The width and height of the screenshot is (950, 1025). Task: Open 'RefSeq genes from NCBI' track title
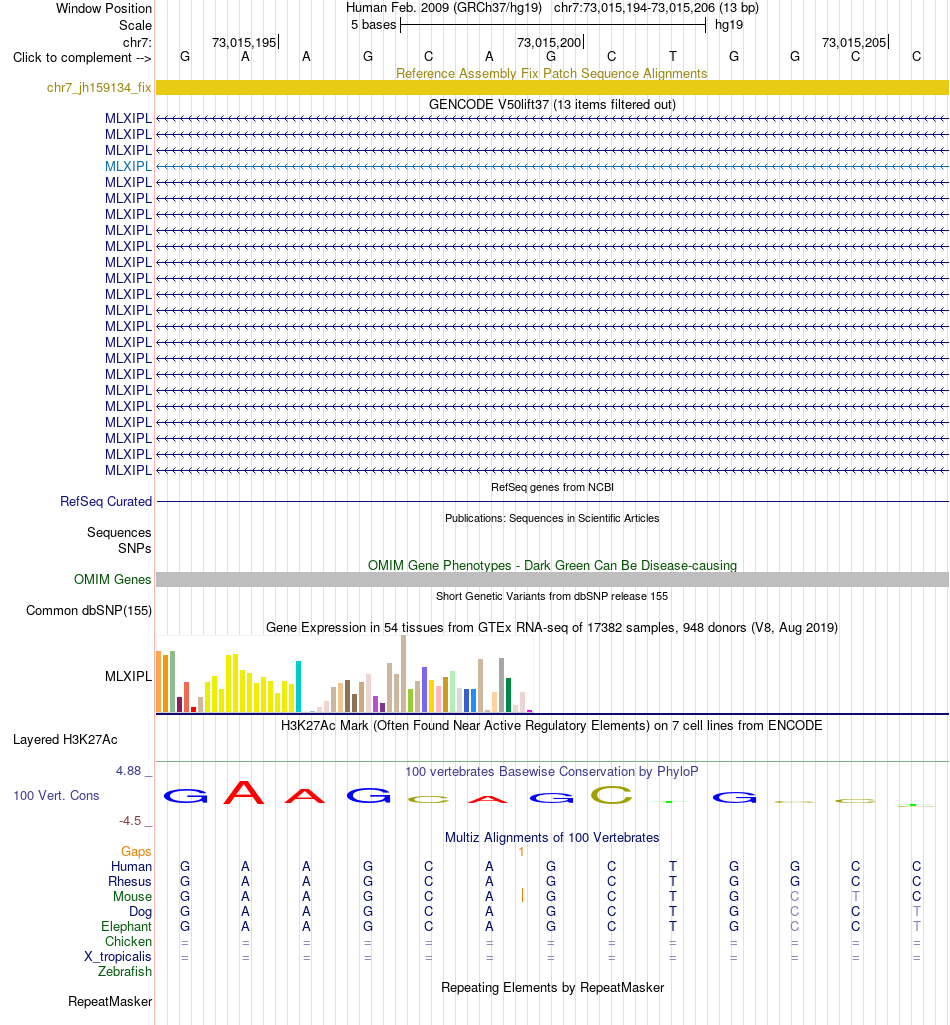552,487
